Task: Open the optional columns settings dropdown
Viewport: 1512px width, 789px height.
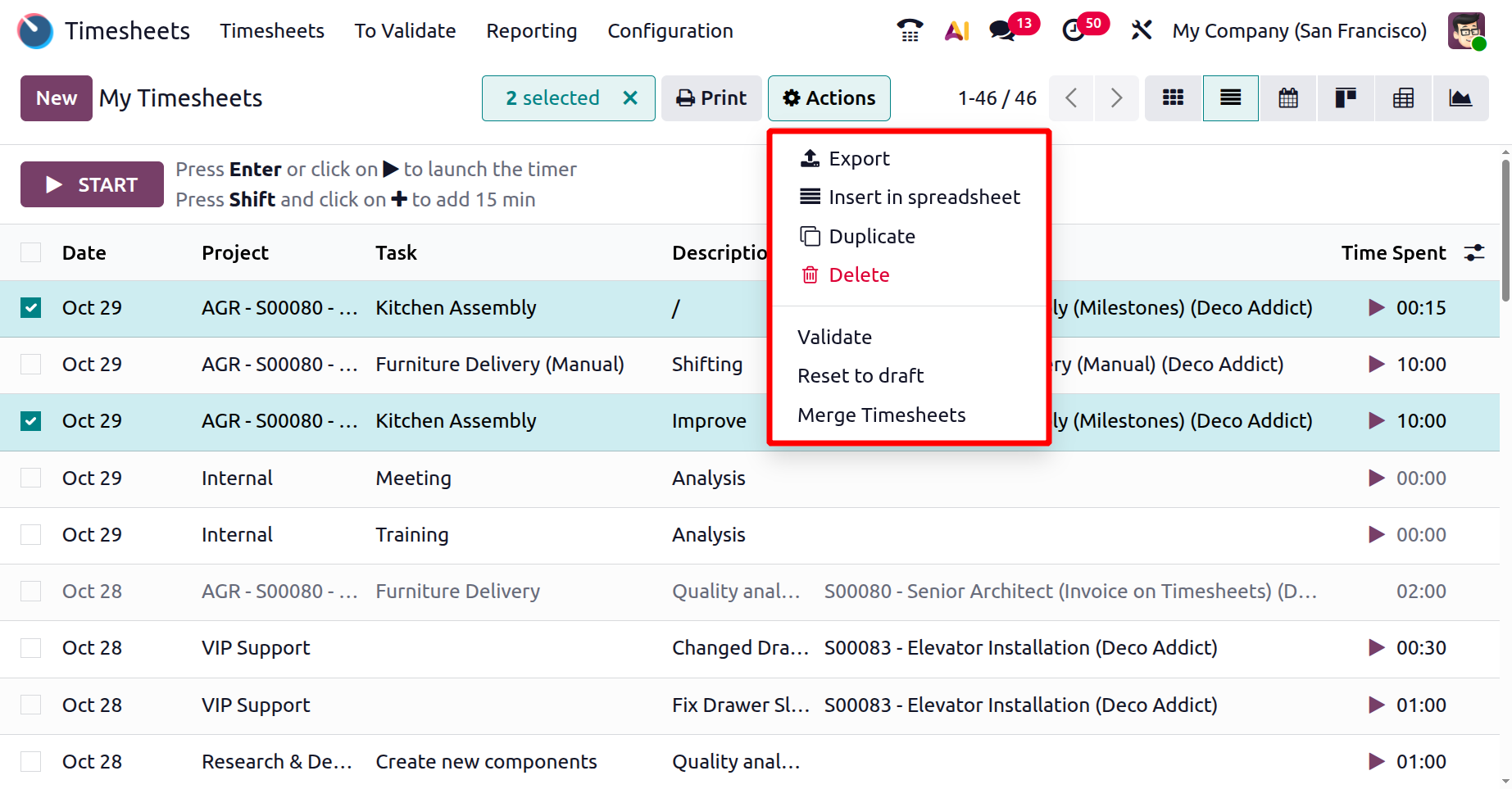Action: tap(1474, 253)
